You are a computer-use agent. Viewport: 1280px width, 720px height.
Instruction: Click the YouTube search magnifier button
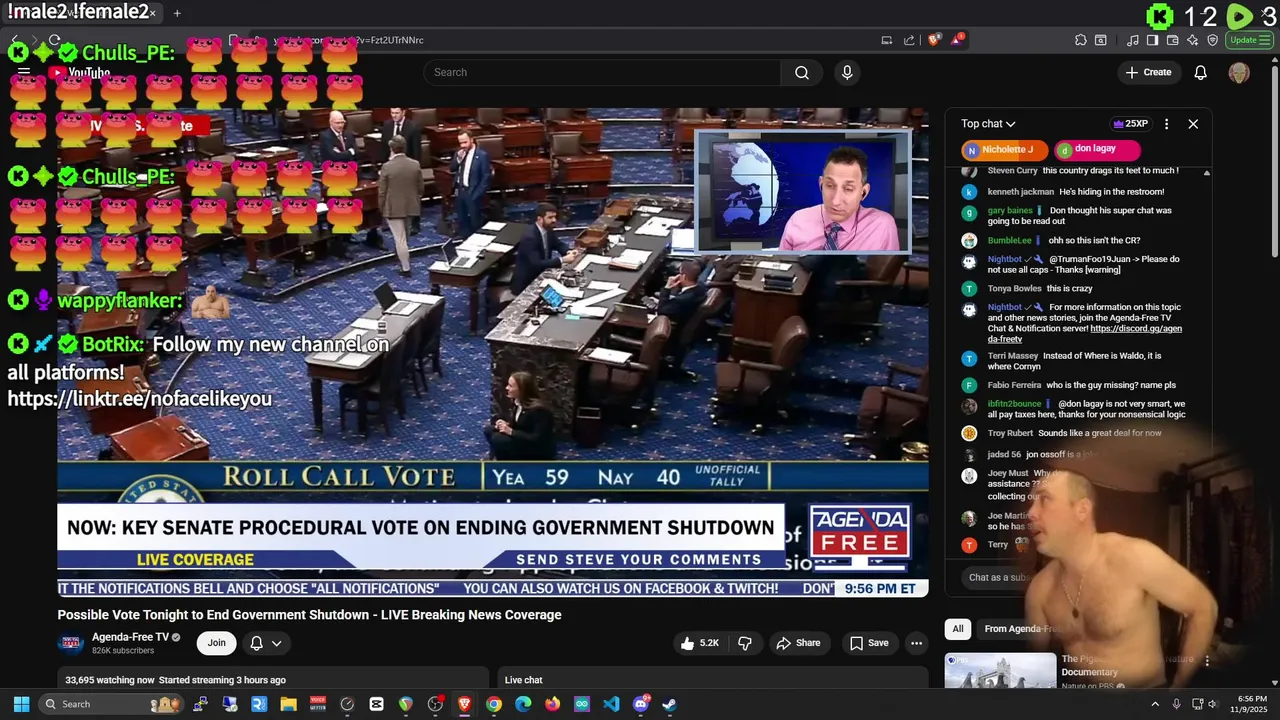pyautogui.click(x=802, y=72)
